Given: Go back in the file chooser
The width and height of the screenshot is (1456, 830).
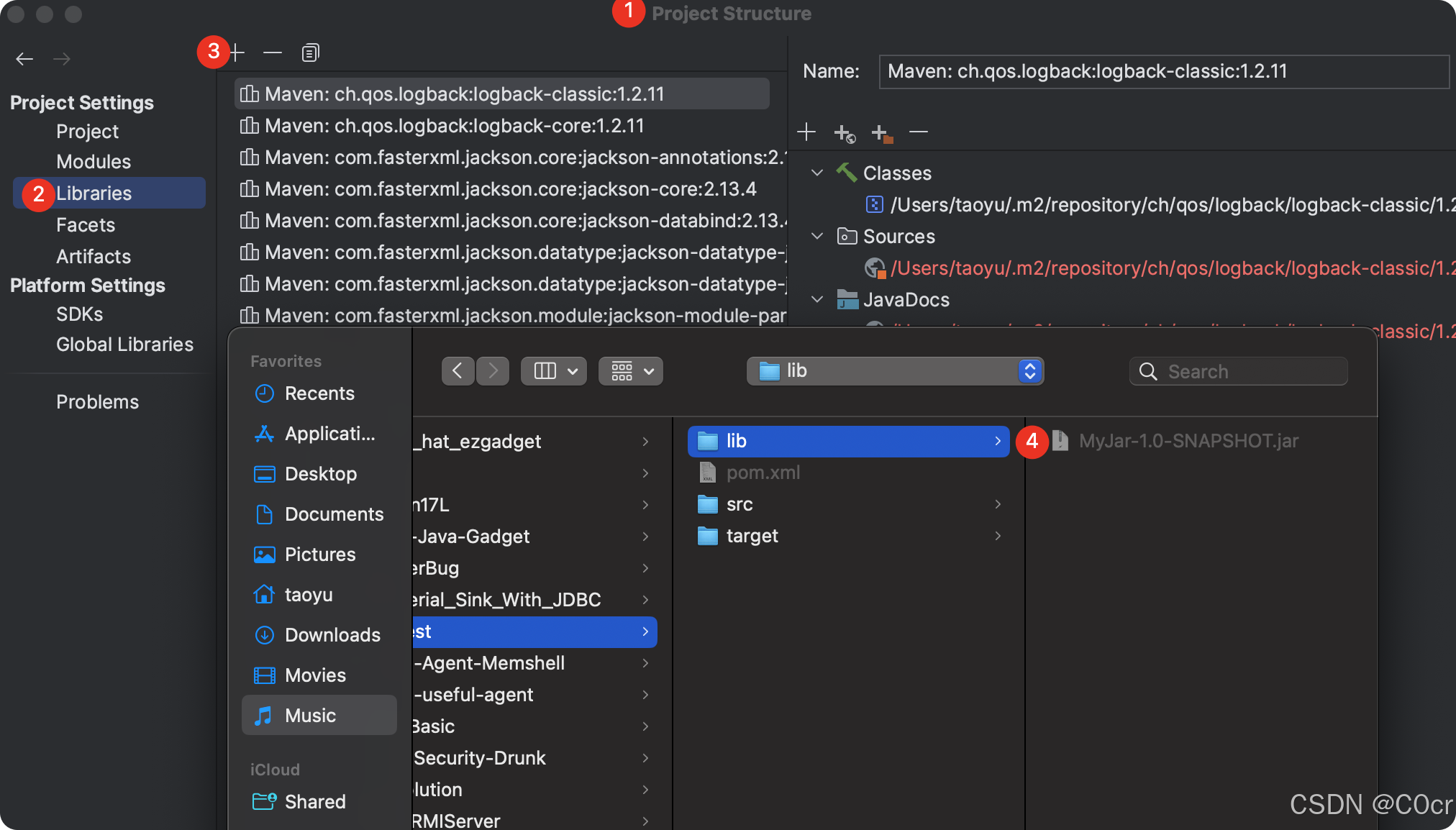Looking at the screenshot, I should (458, 371).
